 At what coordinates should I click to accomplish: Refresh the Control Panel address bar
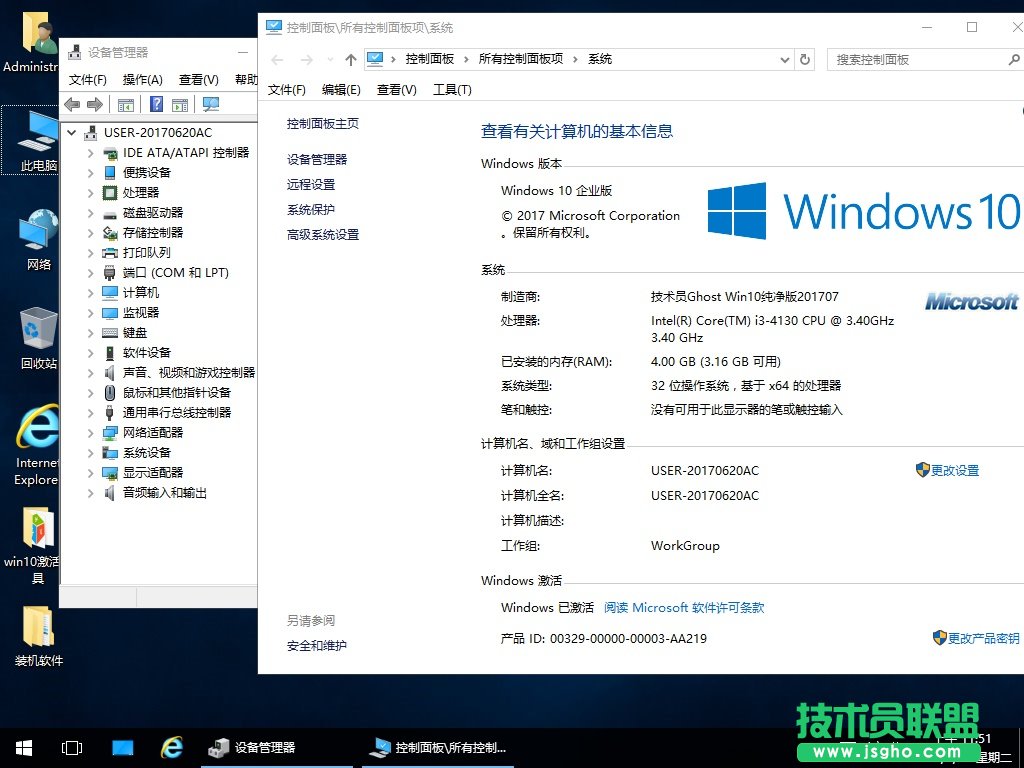805,59
